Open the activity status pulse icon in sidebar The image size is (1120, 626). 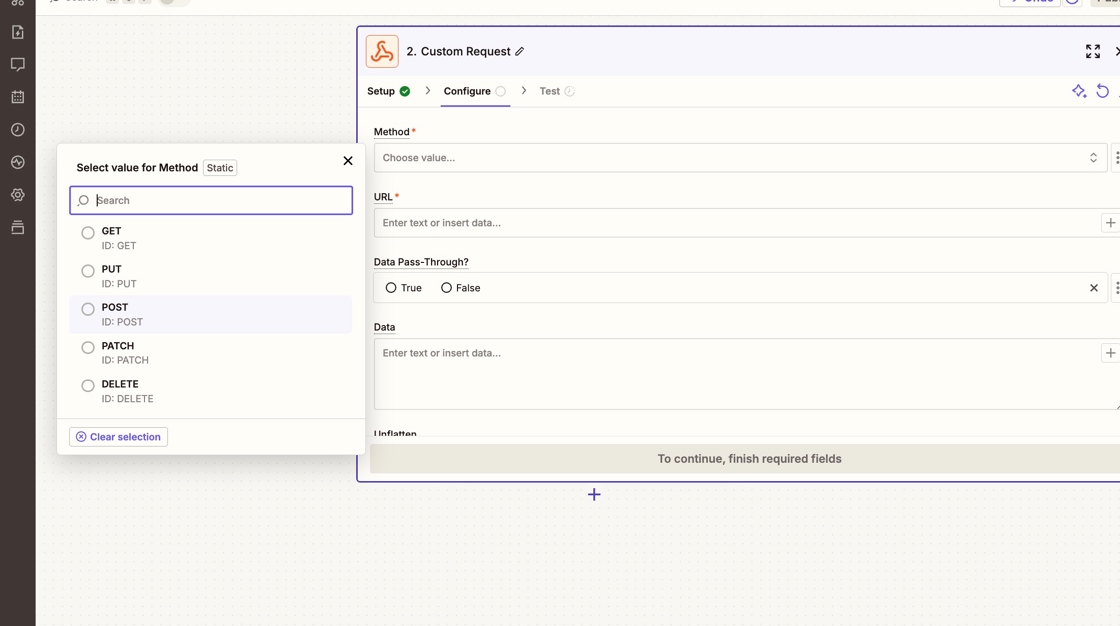(18, 162)
